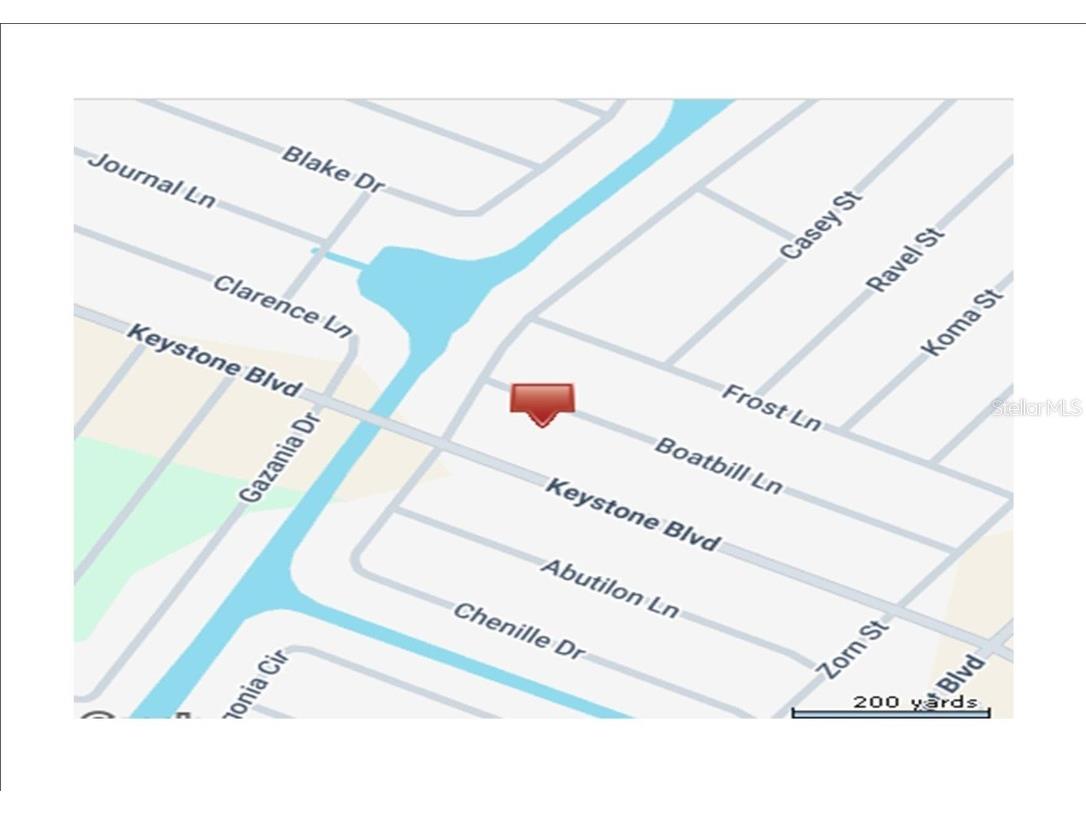Select the Clarence Ln label

click(x=283, y=305)
